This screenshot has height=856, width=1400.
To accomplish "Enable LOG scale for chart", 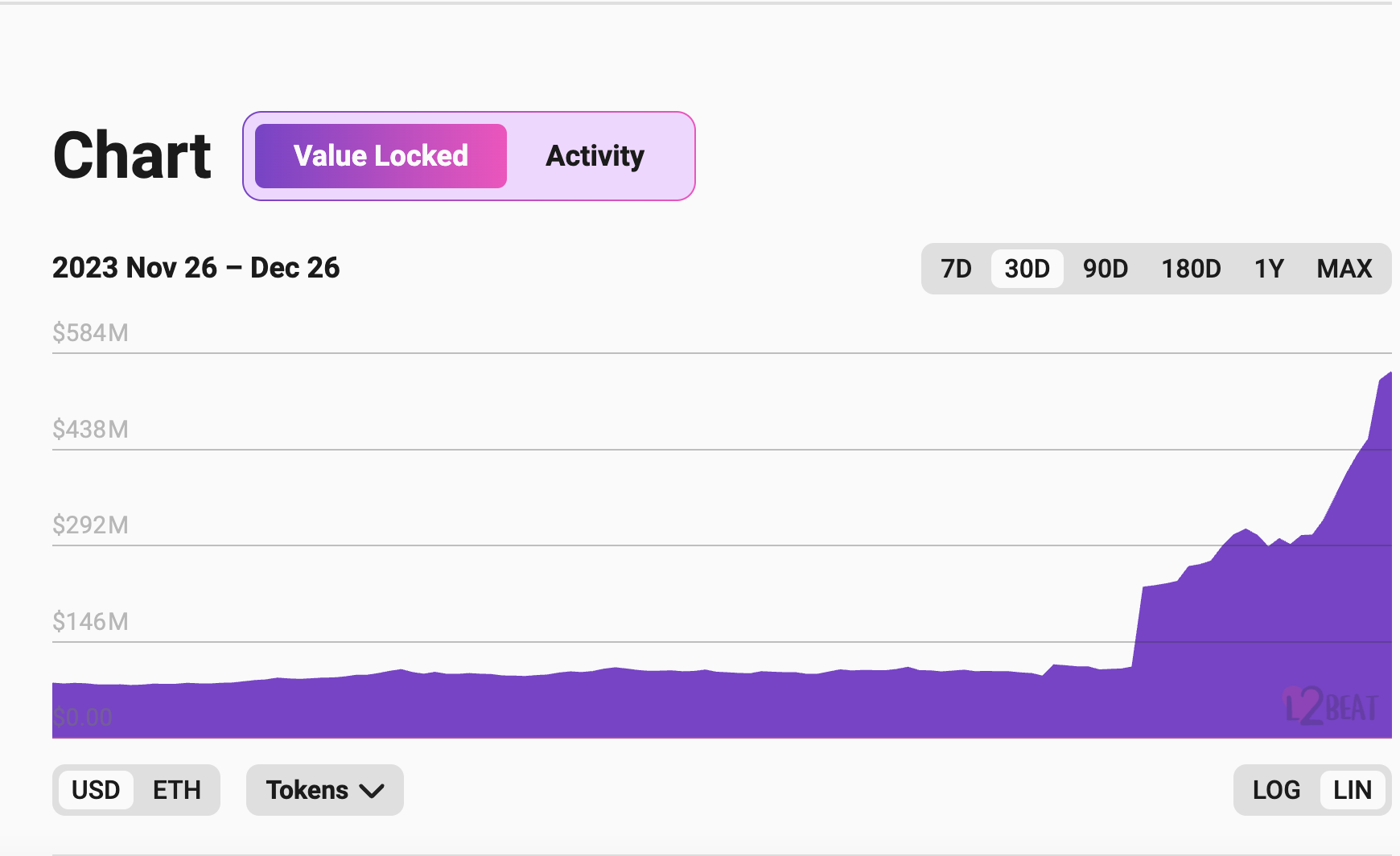I will click(1276, 790).
